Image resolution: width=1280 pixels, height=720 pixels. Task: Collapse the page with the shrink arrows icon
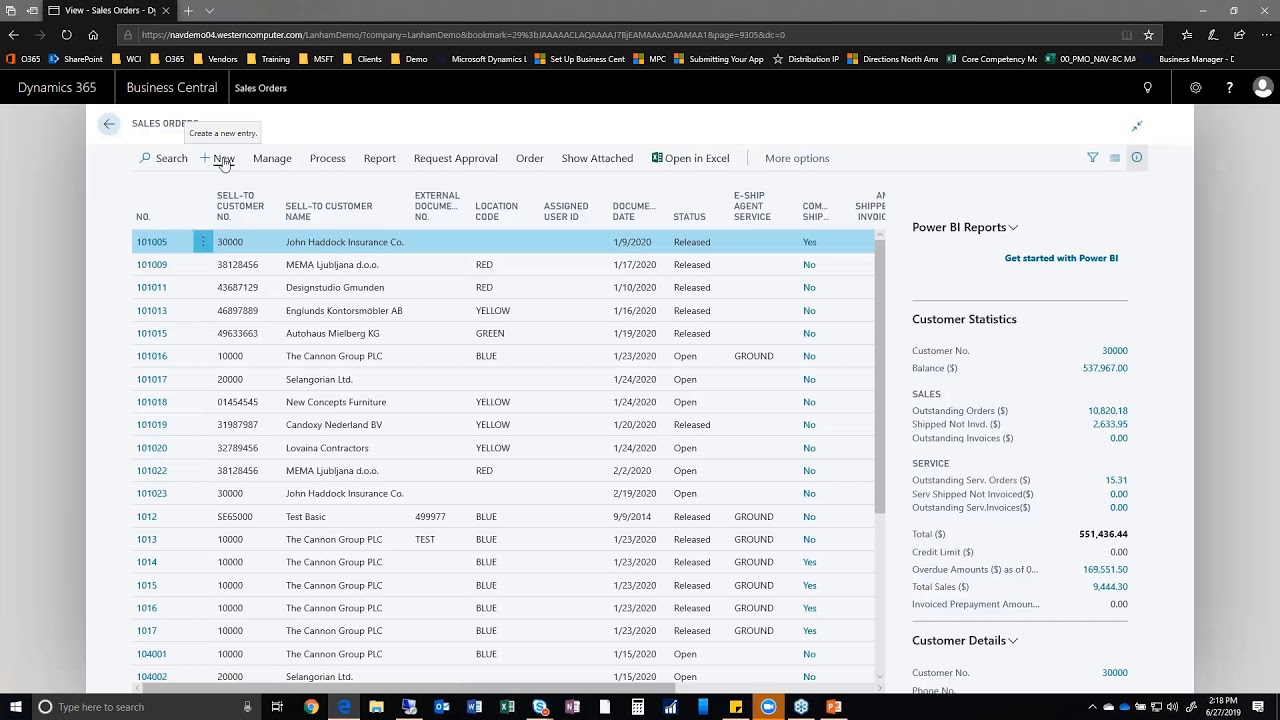pos(1137,126)
